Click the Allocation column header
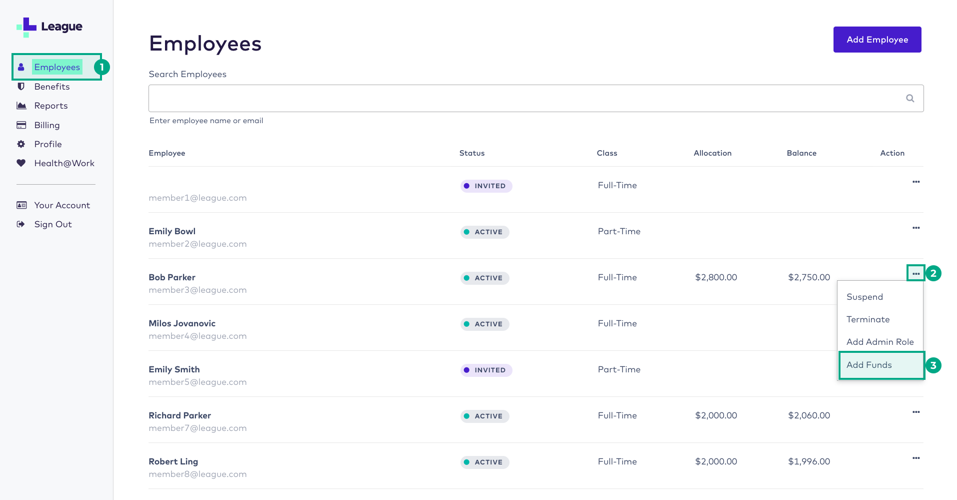Image resolution: width=957 pixels, height=500 pixels. pyautogui.click(x=712, y=153)
